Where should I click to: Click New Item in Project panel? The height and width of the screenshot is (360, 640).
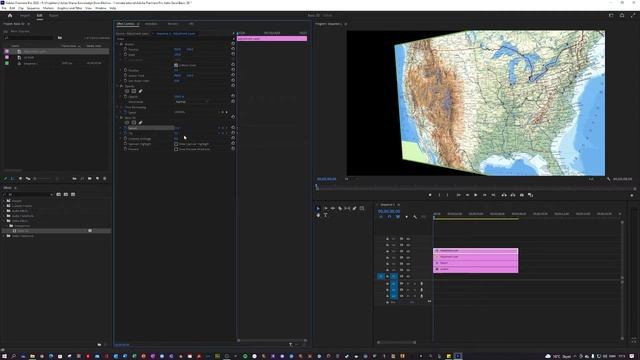pos(97,179)
